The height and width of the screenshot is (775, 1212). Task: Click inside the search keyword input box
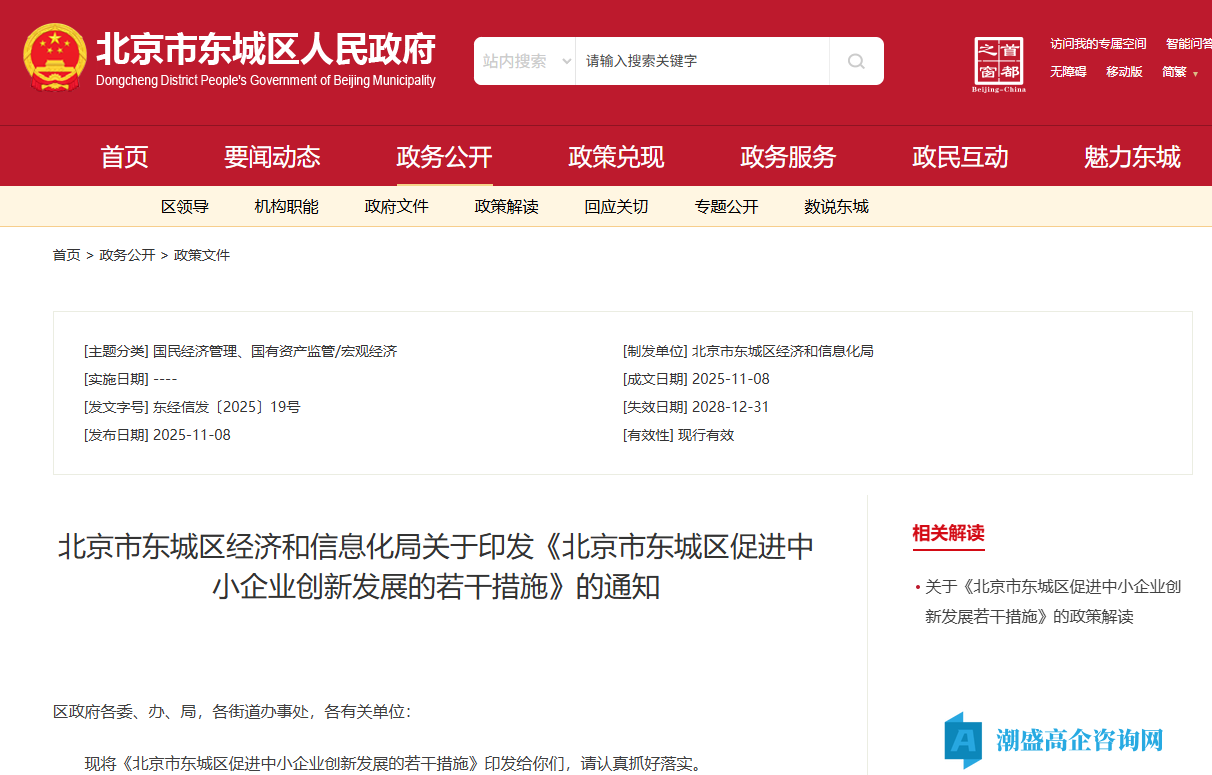tap(700, 60)
